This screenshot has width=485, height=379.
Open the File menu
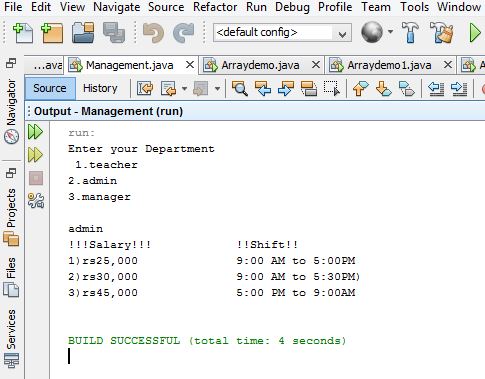point(13,7)
